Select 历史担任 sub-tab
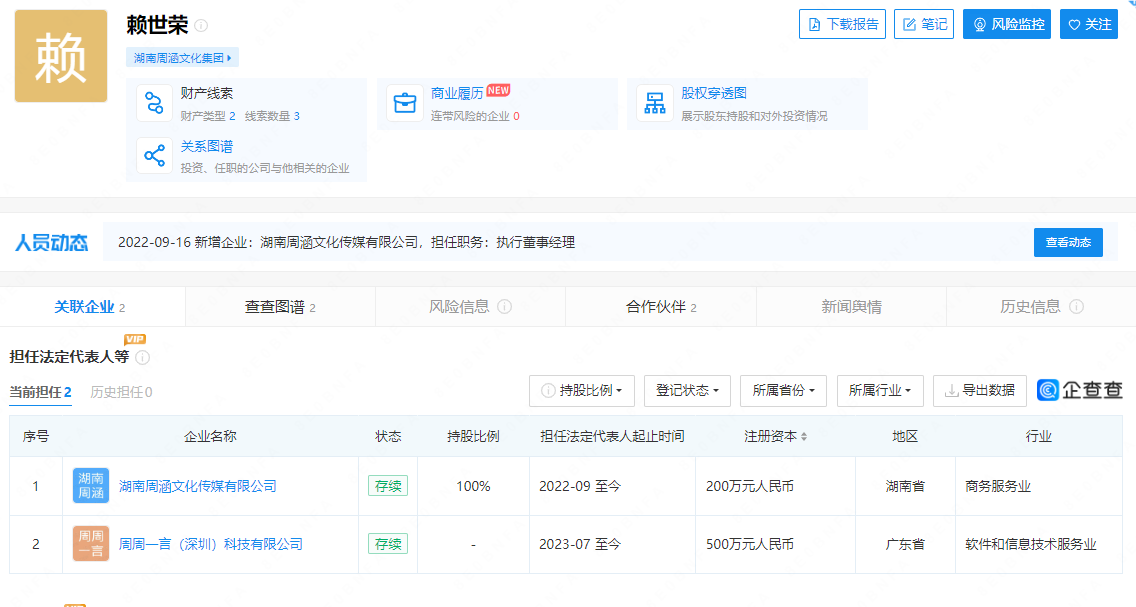 tap(121, 392)
